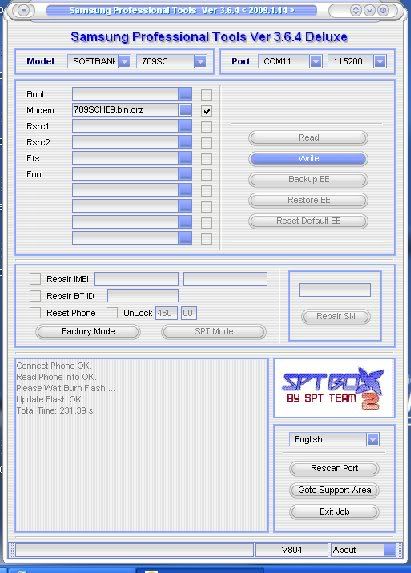This screenshot has width=411, height=573.
Task: Click the Factory Mode button
Action: pos(88,331)
